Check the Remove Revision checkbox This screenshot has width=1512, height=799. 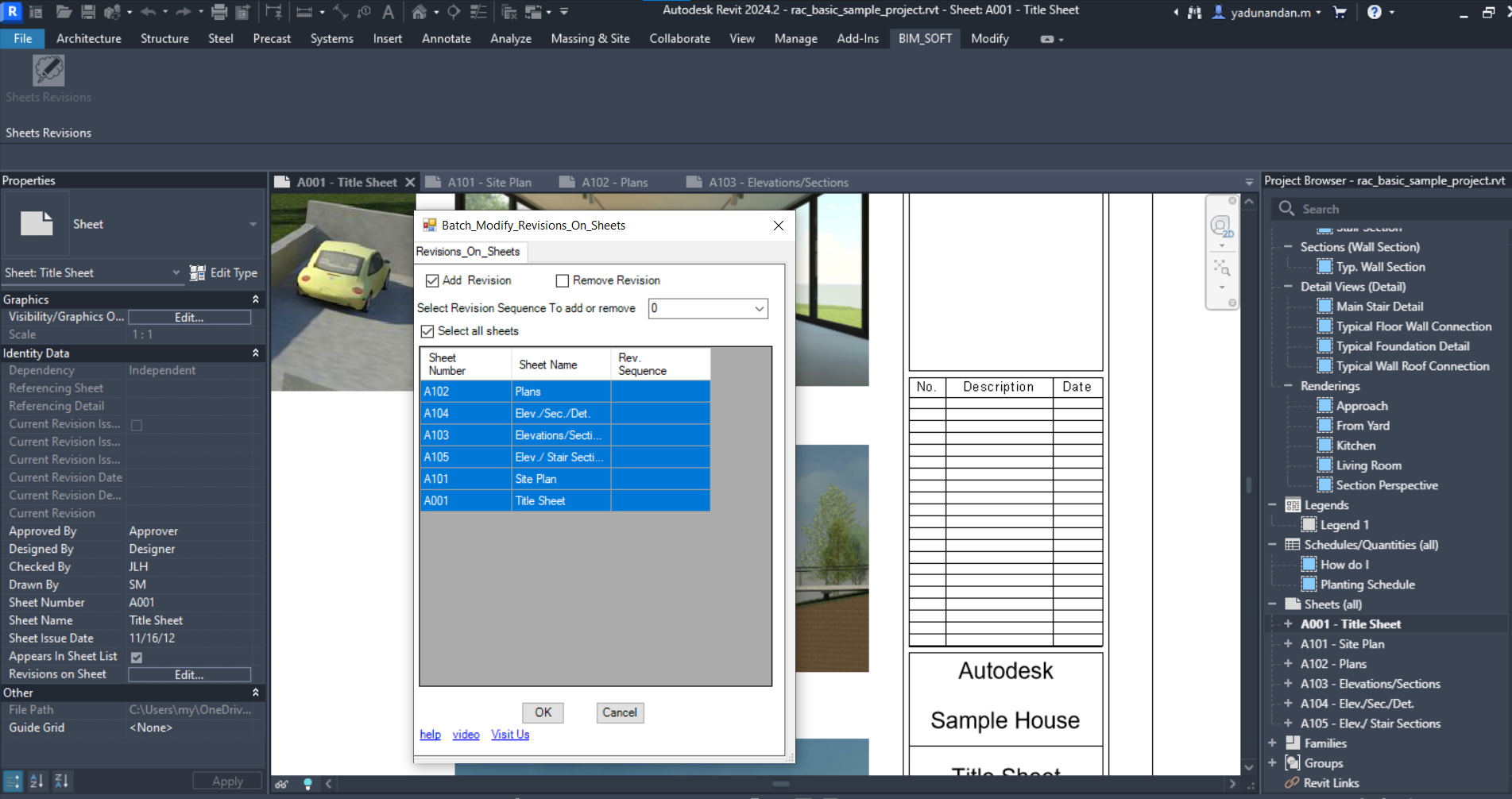tap(563, 280)
